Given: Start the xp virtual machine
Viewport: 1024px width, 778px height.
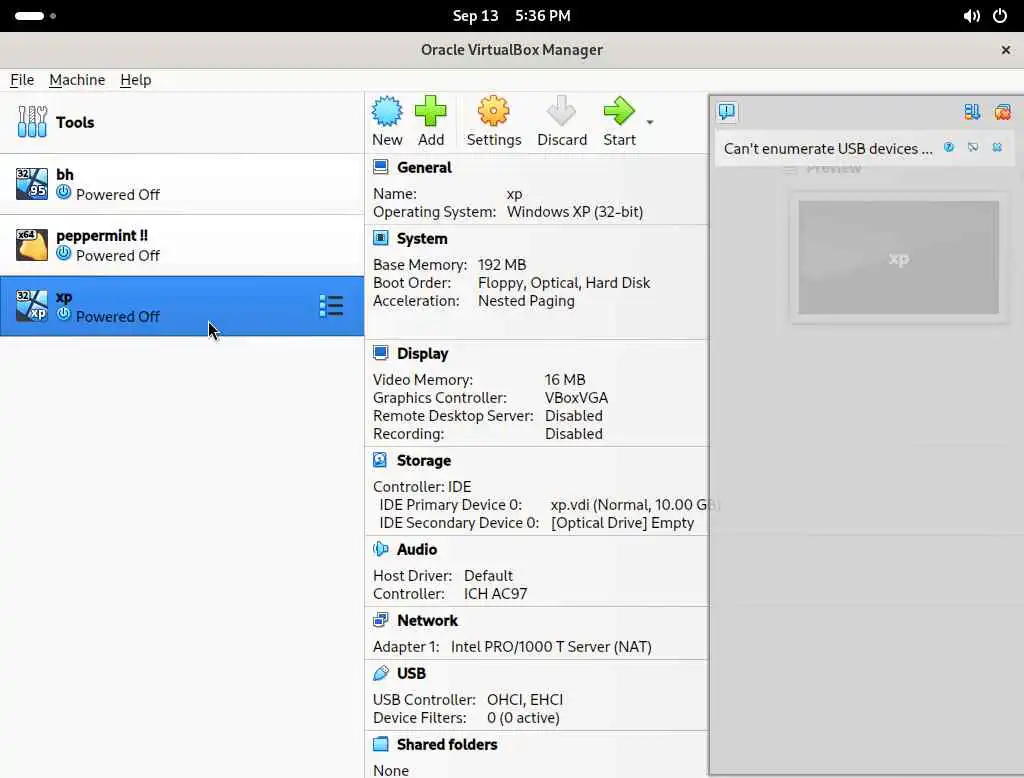Looking at the screenshot, I should [x=619, y=122].
